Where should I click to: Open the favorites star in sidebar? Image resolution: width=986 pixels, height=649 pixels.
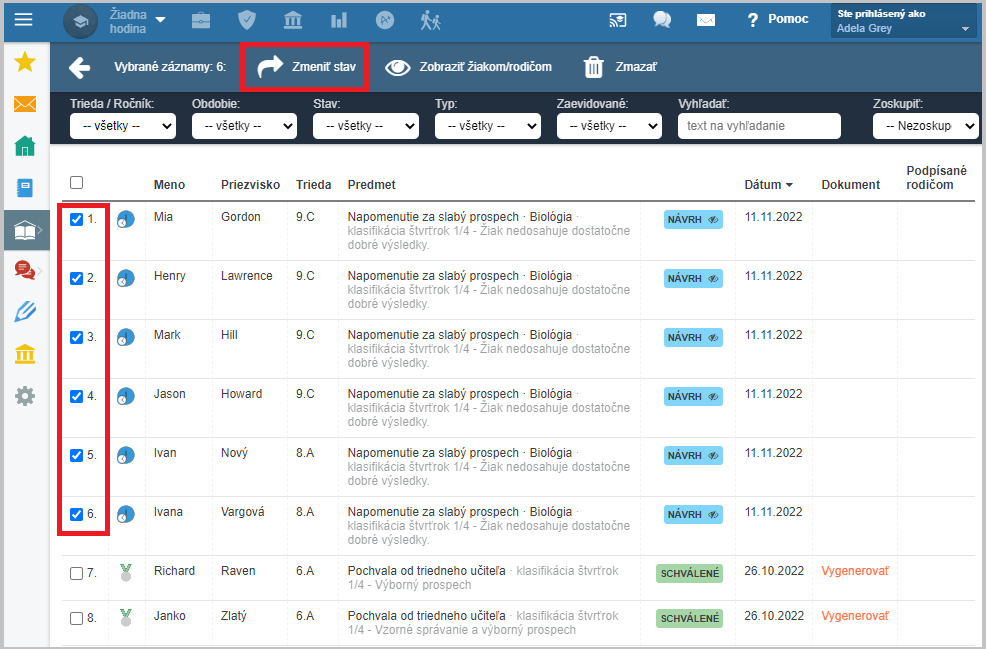25,62
